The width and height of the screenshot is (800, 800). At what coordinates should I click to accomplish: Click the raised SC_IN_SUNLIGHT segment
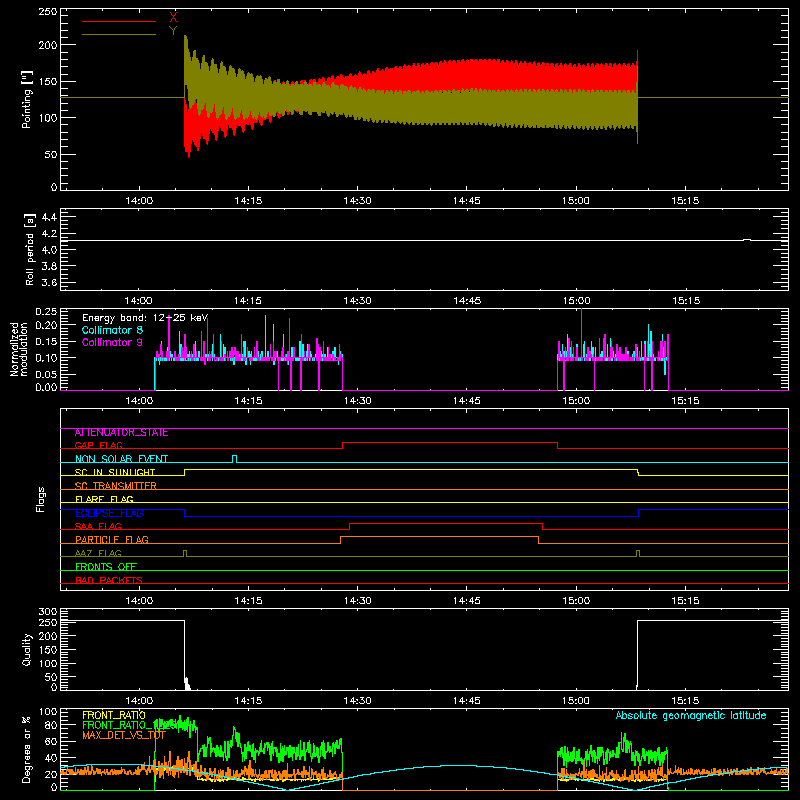(x=411, y=469)
